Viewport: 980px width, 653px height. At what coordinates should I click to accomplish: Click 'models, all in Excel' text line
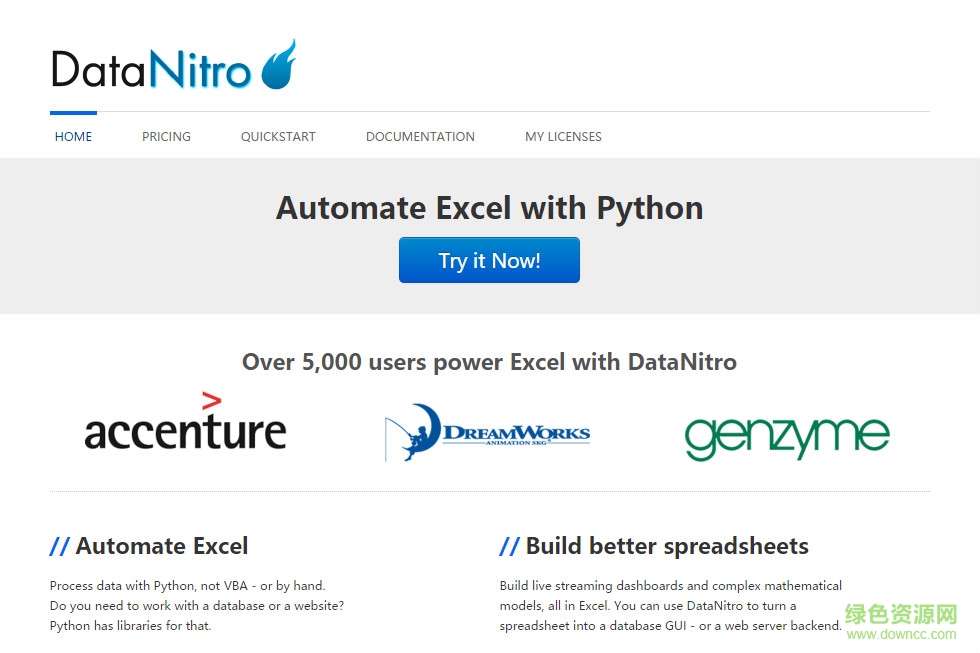(x=648, y=606)
